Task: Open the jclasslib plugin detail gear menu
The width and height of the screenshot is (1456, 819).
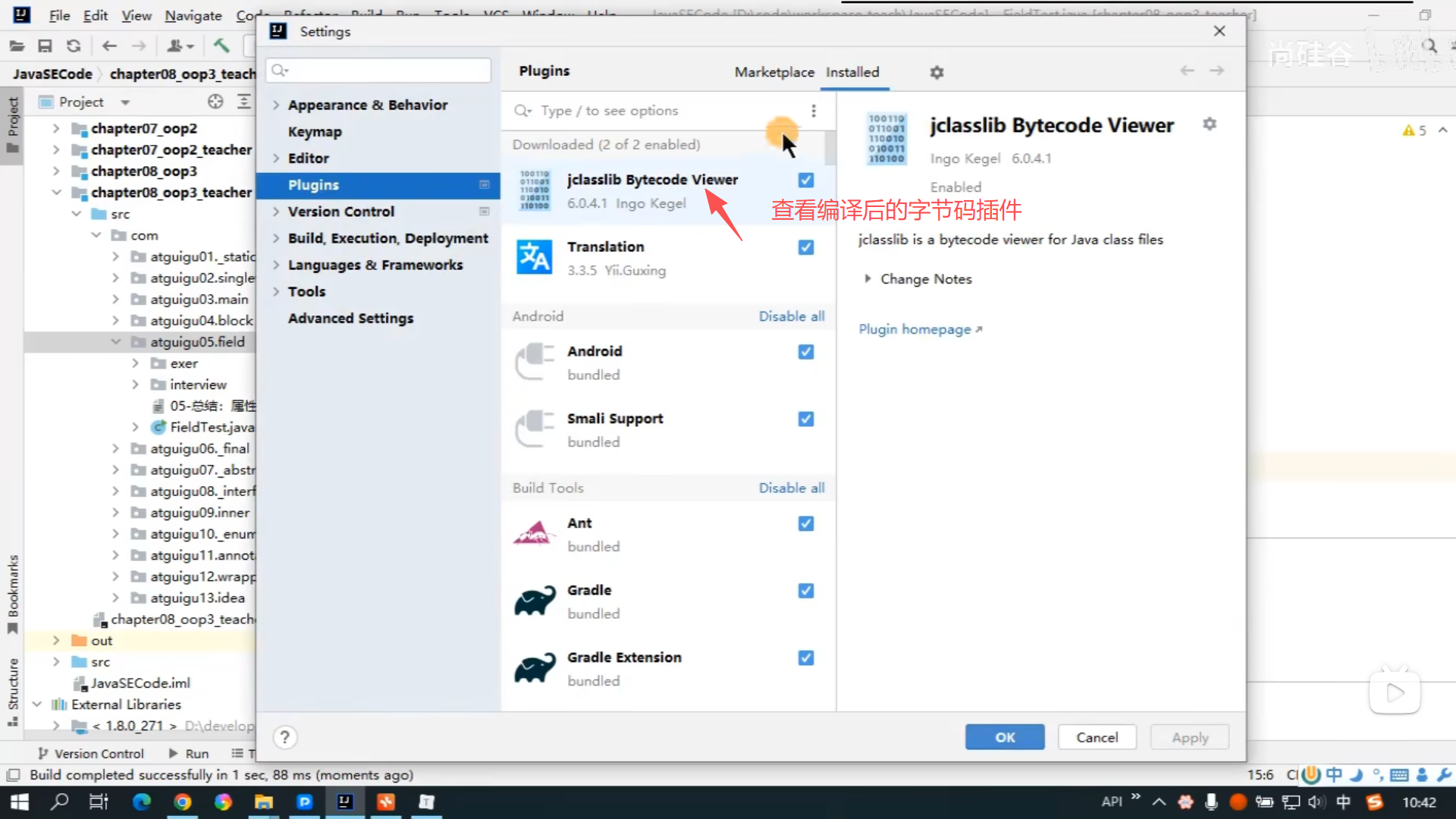Action: tap(1210, 124)
